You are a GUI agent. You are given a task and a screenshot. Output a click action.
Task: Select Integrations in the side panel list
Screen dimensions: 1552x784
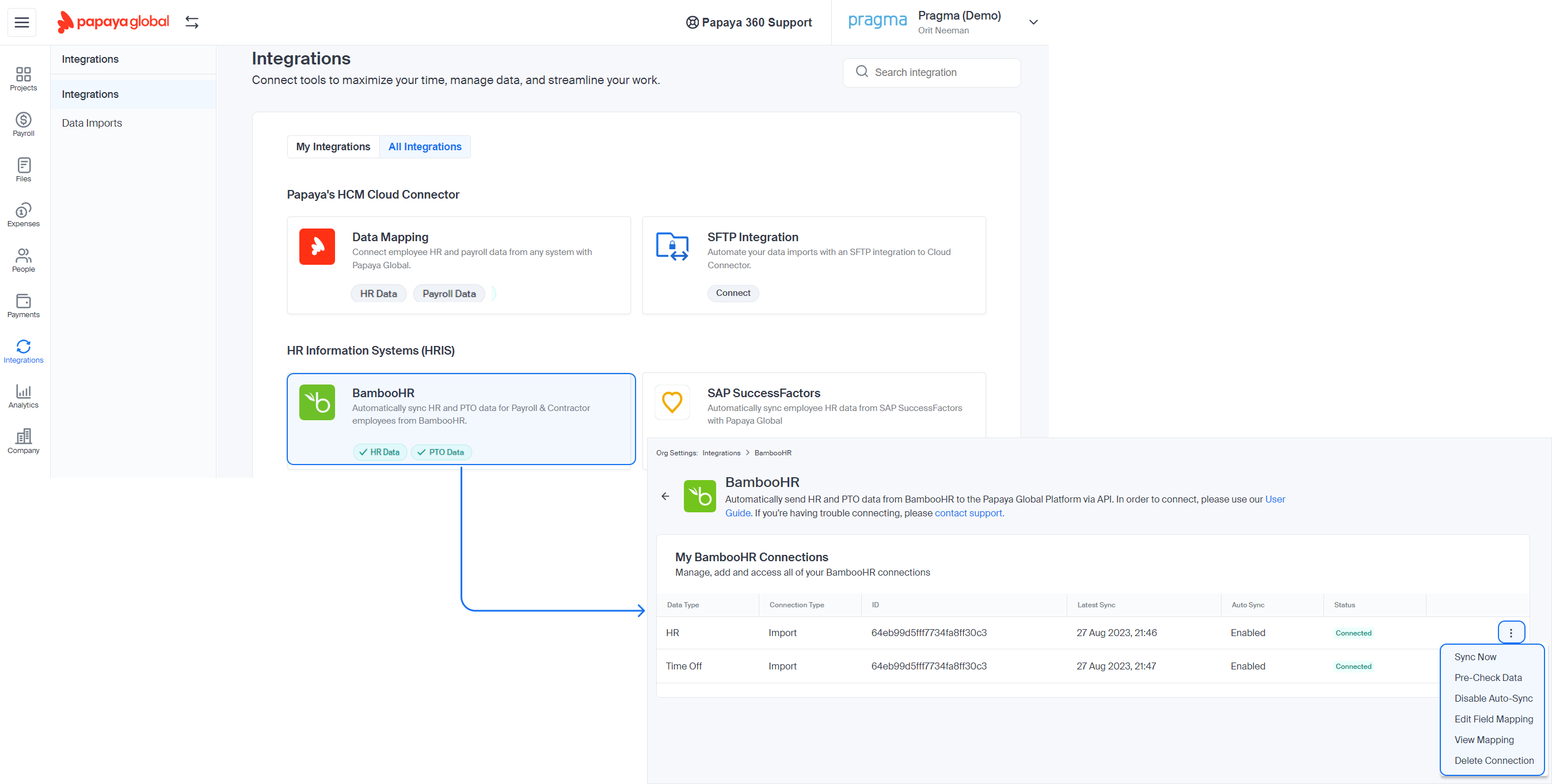point(132,94)
